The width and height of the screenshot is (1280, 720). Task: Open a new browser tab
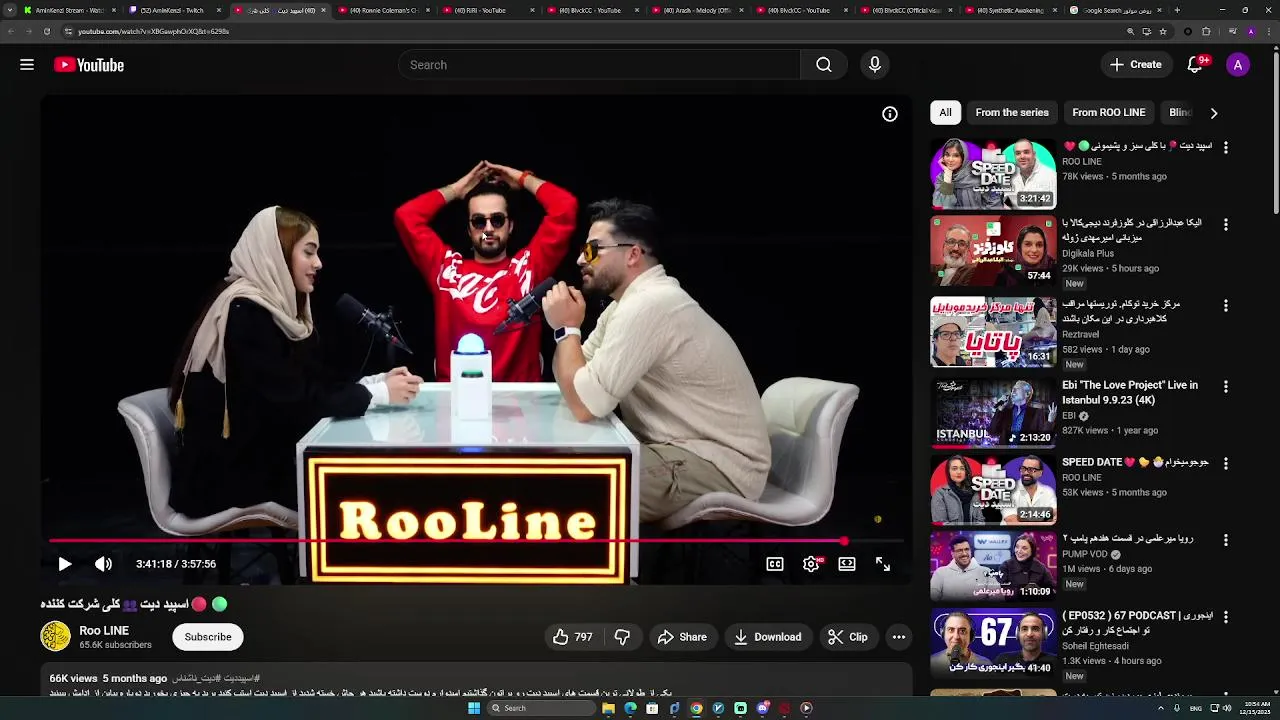(1177, 10)
